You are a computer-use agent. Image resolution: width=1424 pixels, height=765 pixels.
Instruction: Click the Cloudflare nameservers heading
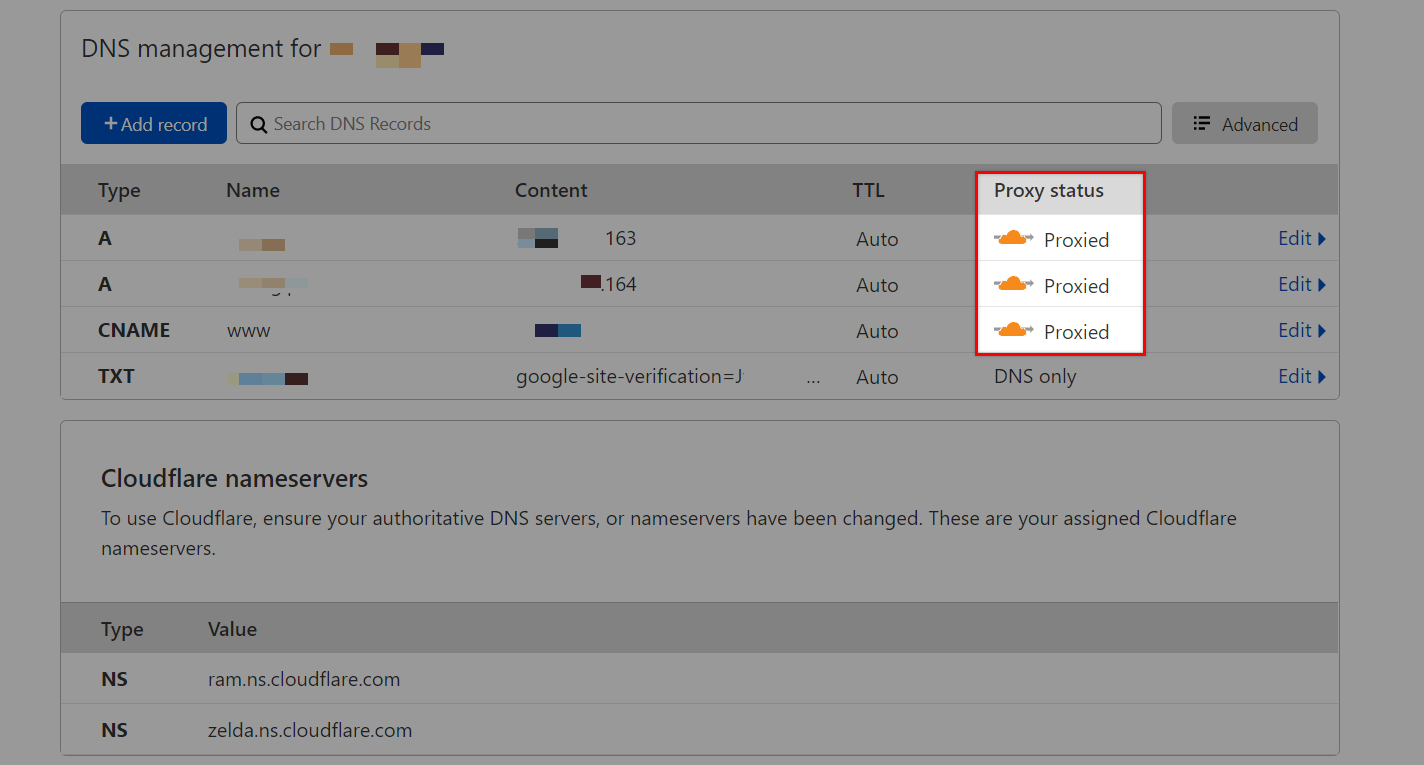click(234, 478)
